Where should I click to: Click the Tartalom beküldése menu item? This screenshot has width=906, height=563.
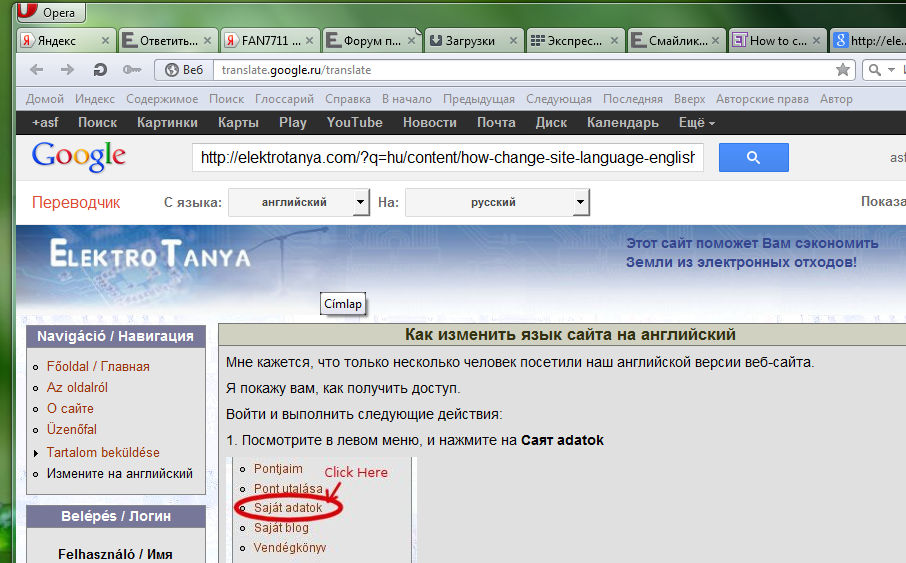click(103, 452)
